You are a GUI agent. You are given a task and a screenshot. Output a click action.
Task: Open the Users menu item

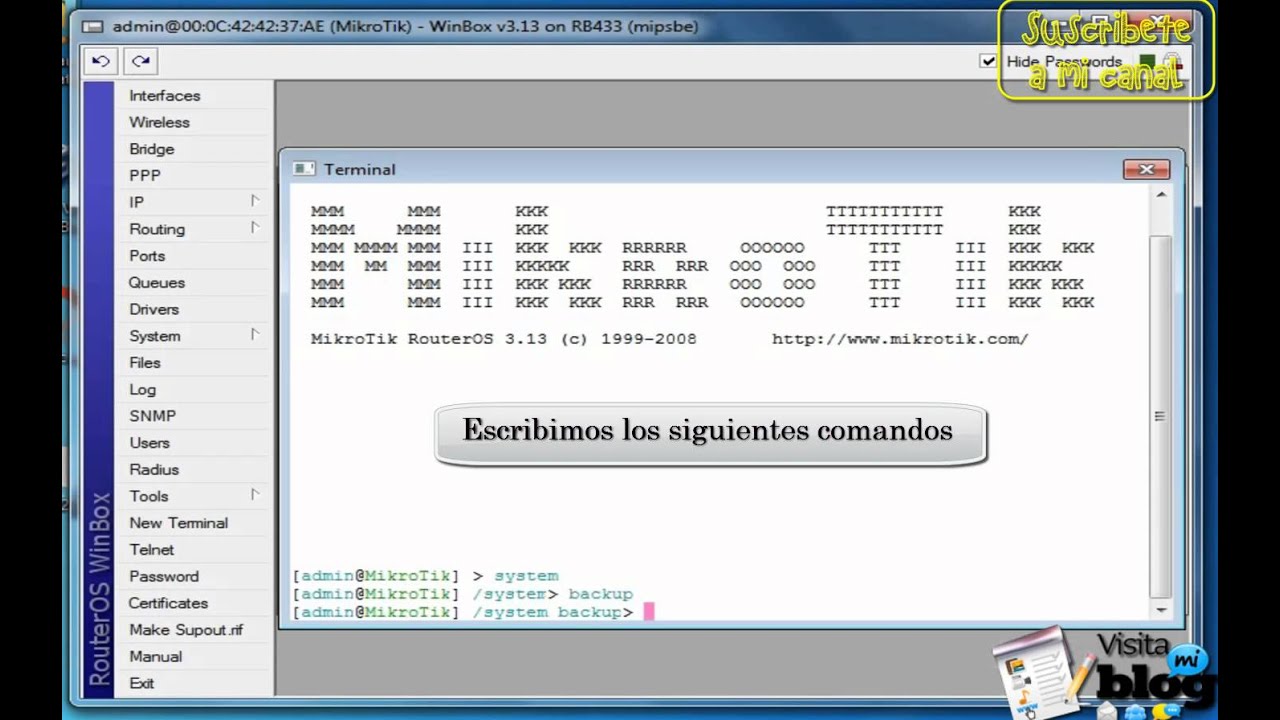pyautogui.click(x=149, y=442)
